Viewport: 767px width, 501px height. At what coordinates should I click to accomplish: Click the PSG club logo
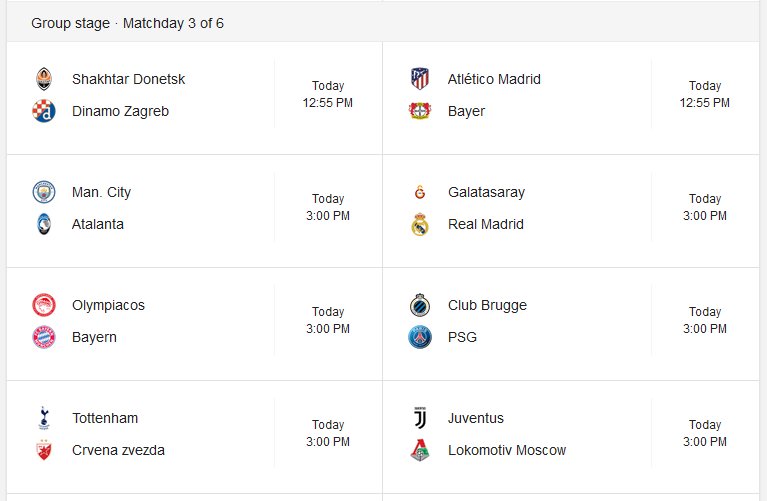[x=420, y=337]
